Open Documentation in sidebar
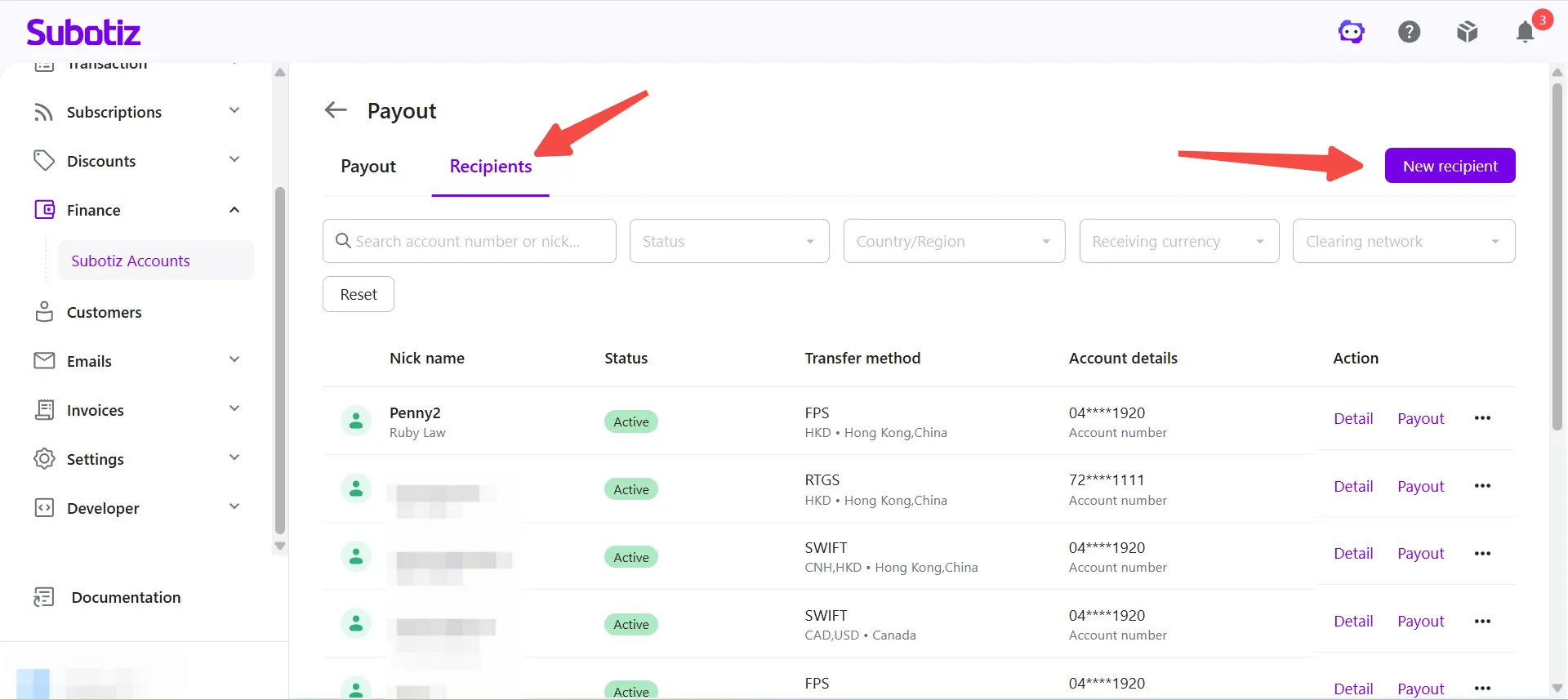Image resolution: width=1568 pixels, height=700 pixels. coord(126,597)
